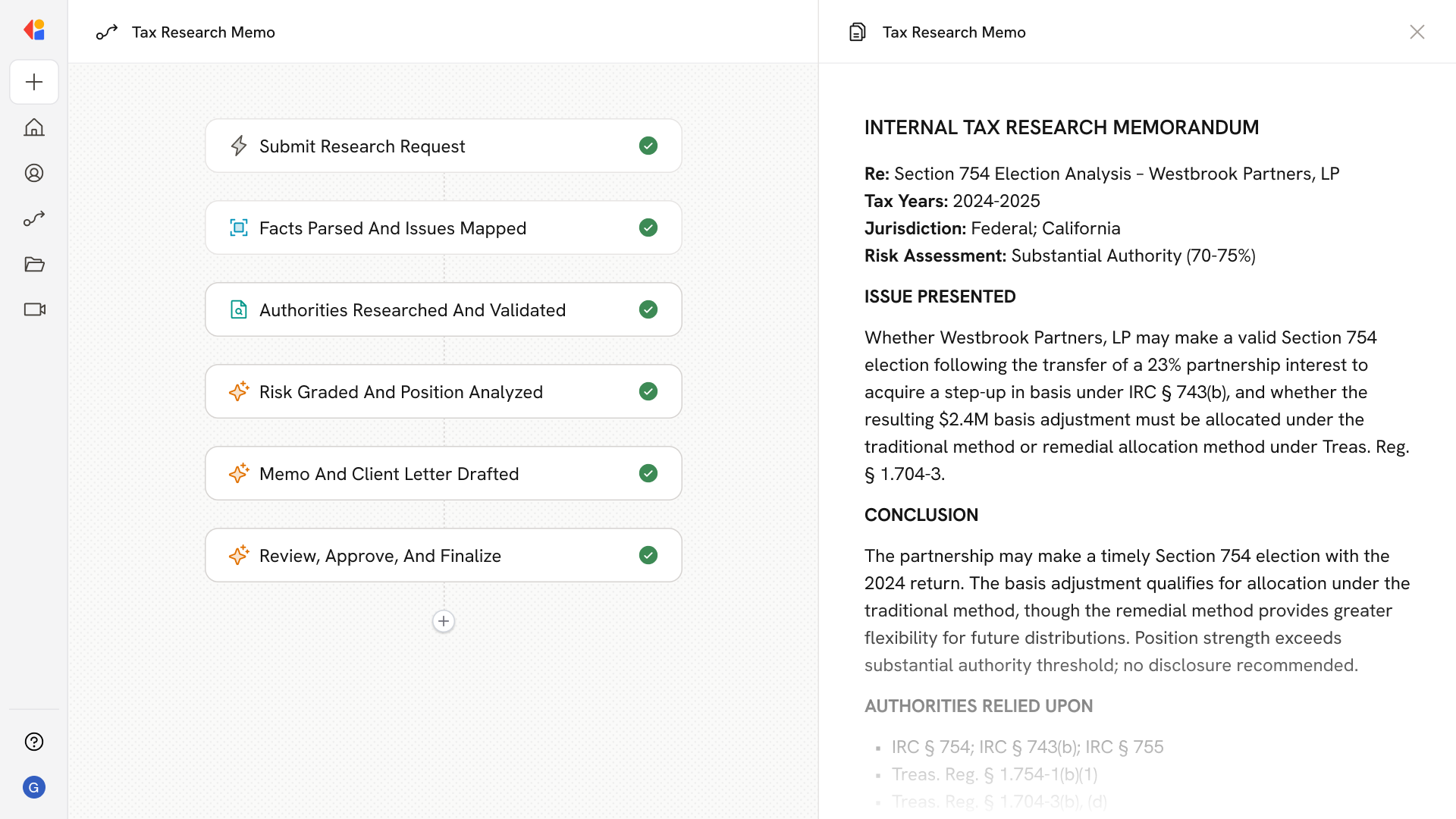
Task: Open help question mark icon
Action: (x=34, y=742)
